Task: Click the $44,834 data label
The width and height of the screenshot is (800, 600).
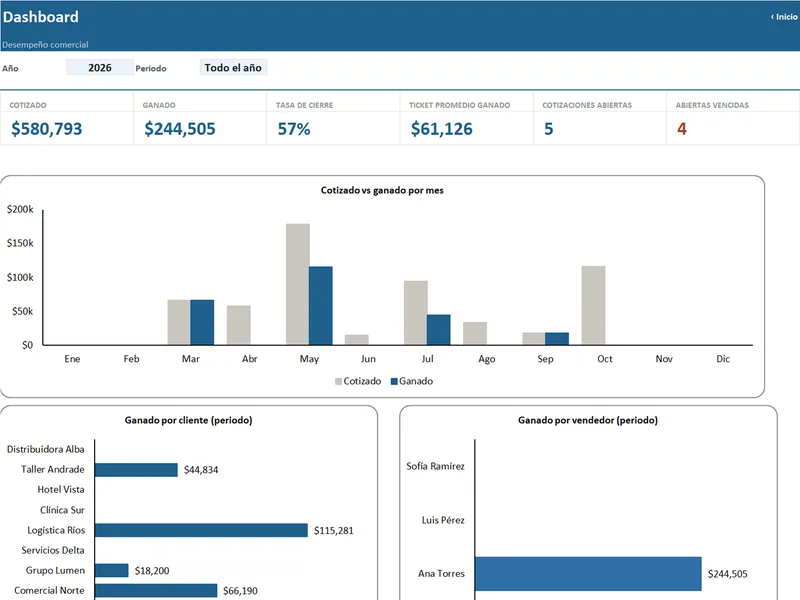Action: pyautogui.click(x=201, y=470)
